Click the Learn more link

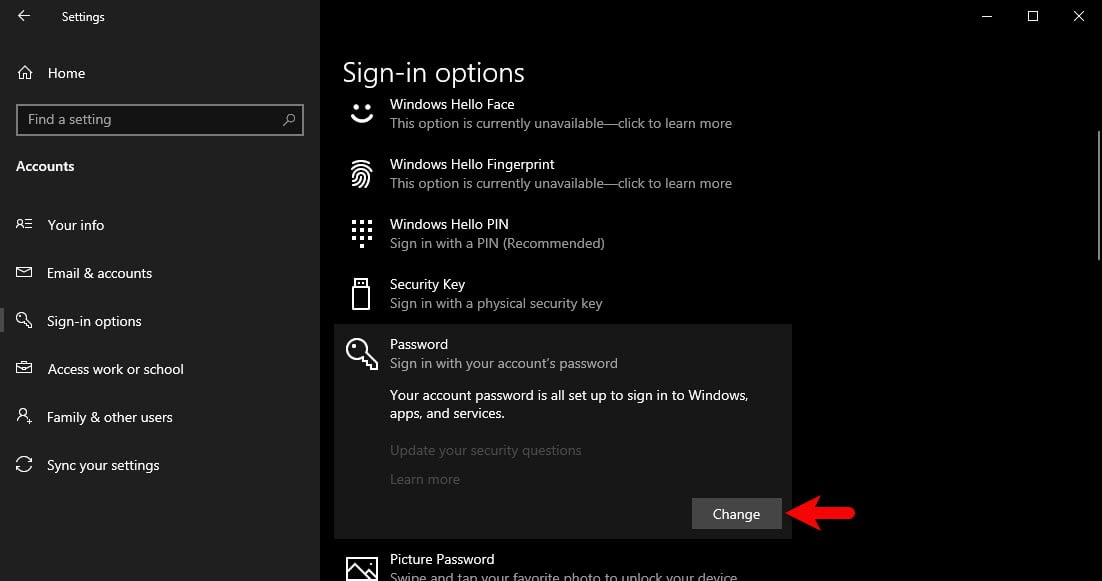(424, 479)
